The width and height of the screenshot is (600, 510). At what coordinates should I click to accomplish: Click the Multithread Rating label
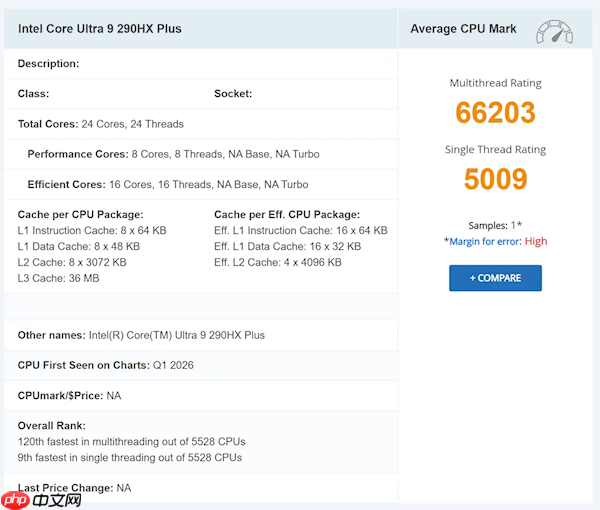pyautogui.click(x=495, y=83)
